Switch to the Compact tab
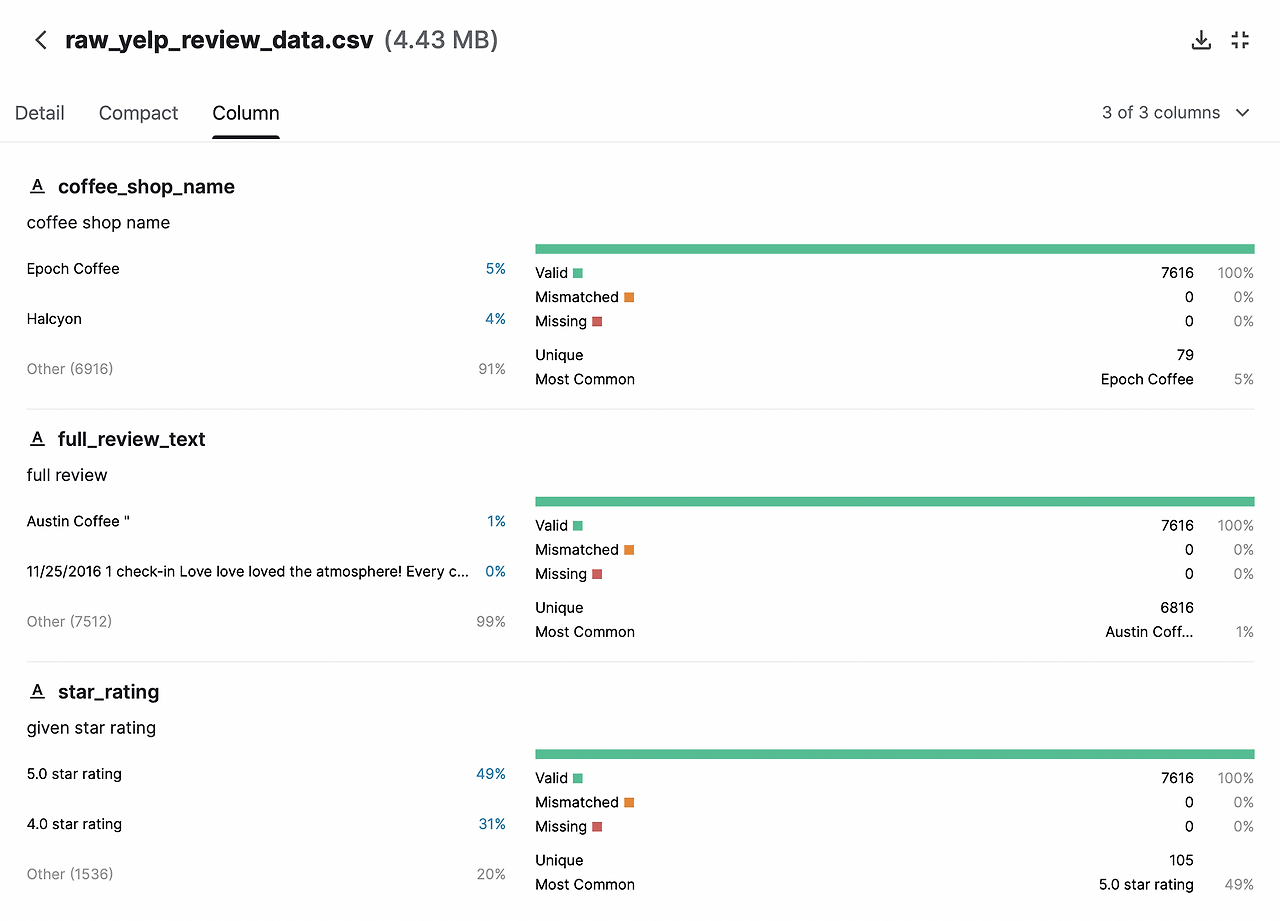The image size is (1280, 921). coord(139,113)
